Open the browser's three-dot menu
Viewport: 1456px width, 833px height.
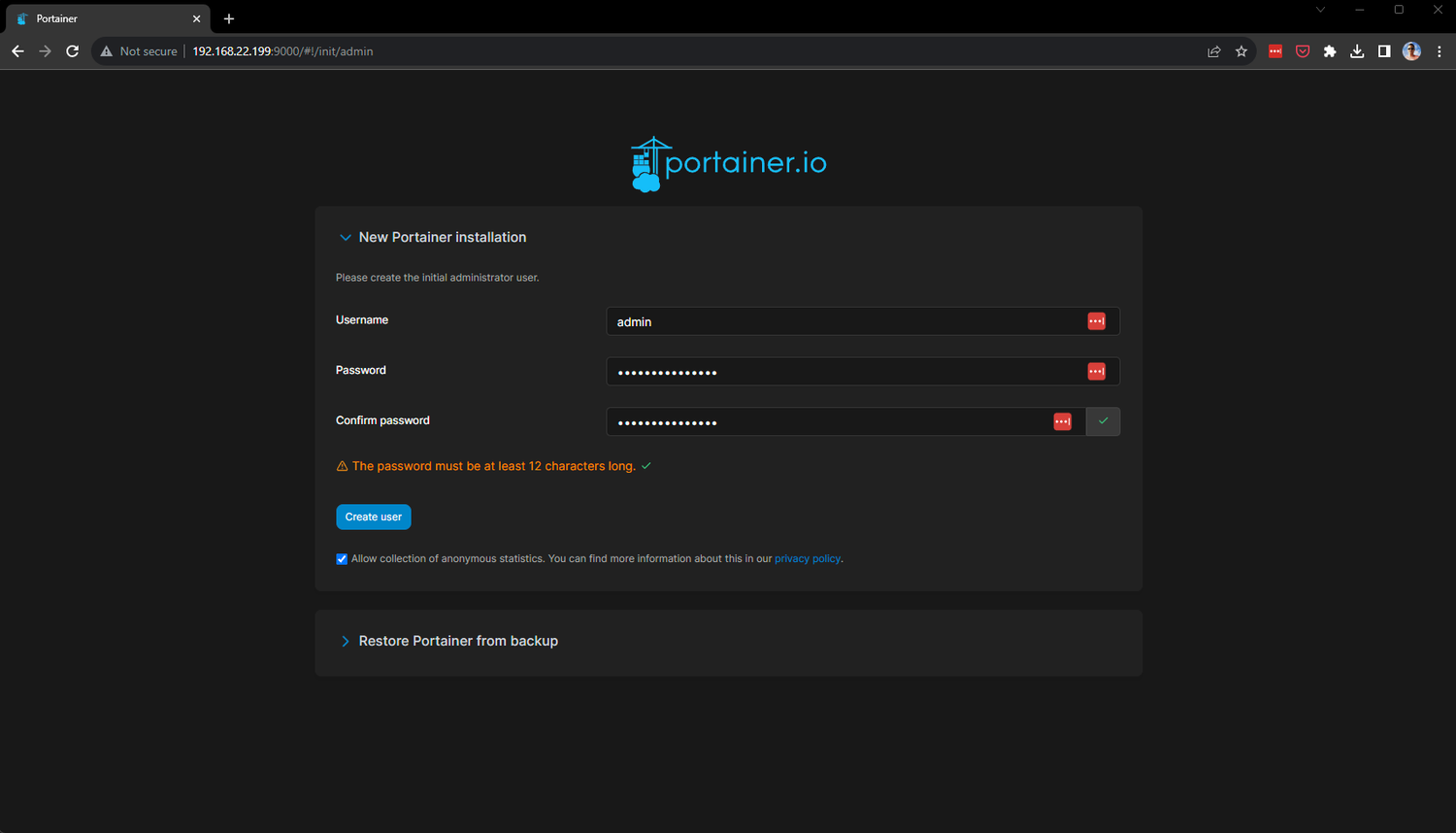(x=1439, y=50)
